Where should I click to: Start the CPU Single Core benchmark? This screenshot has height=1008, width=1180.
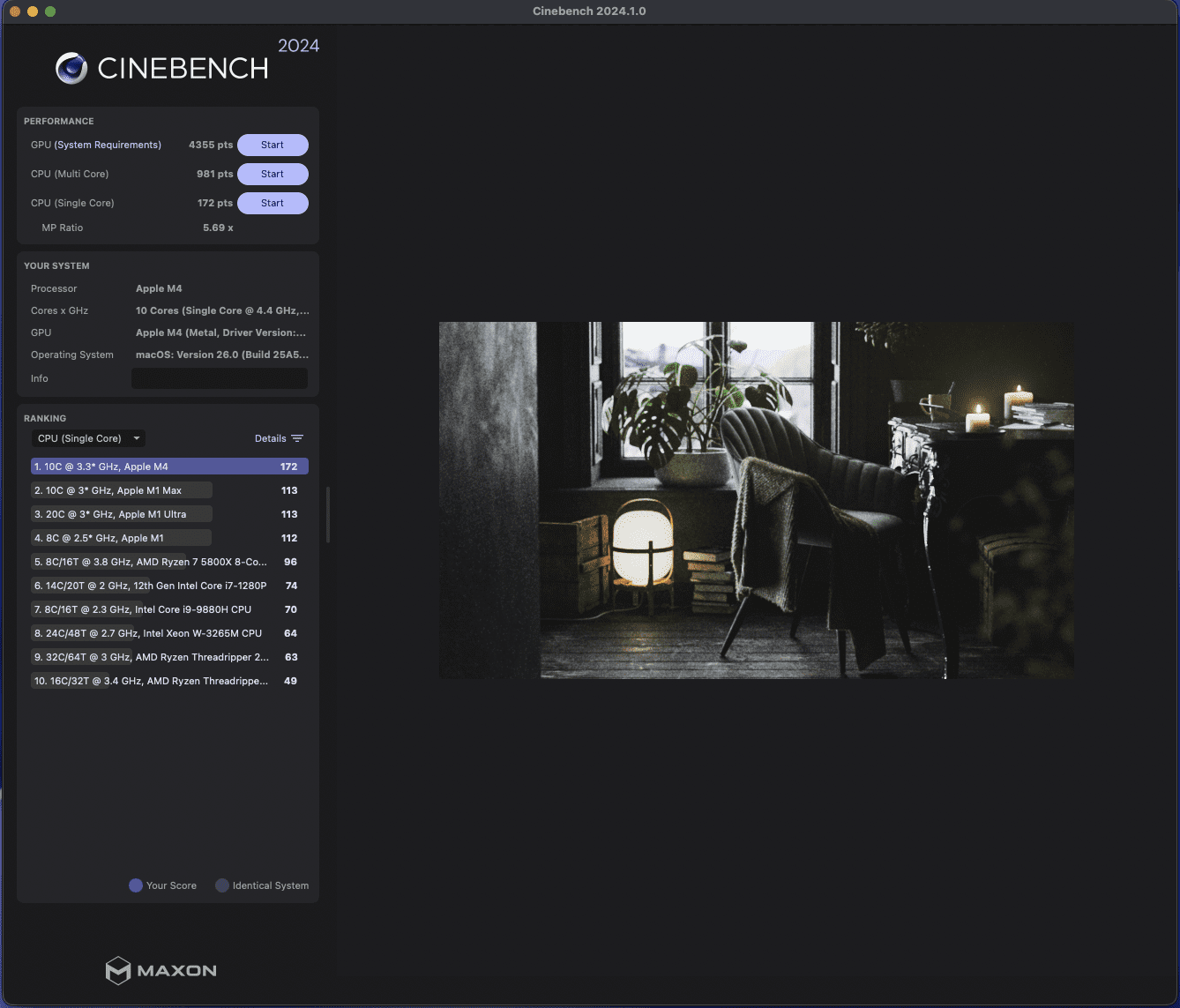coord(273,203)
